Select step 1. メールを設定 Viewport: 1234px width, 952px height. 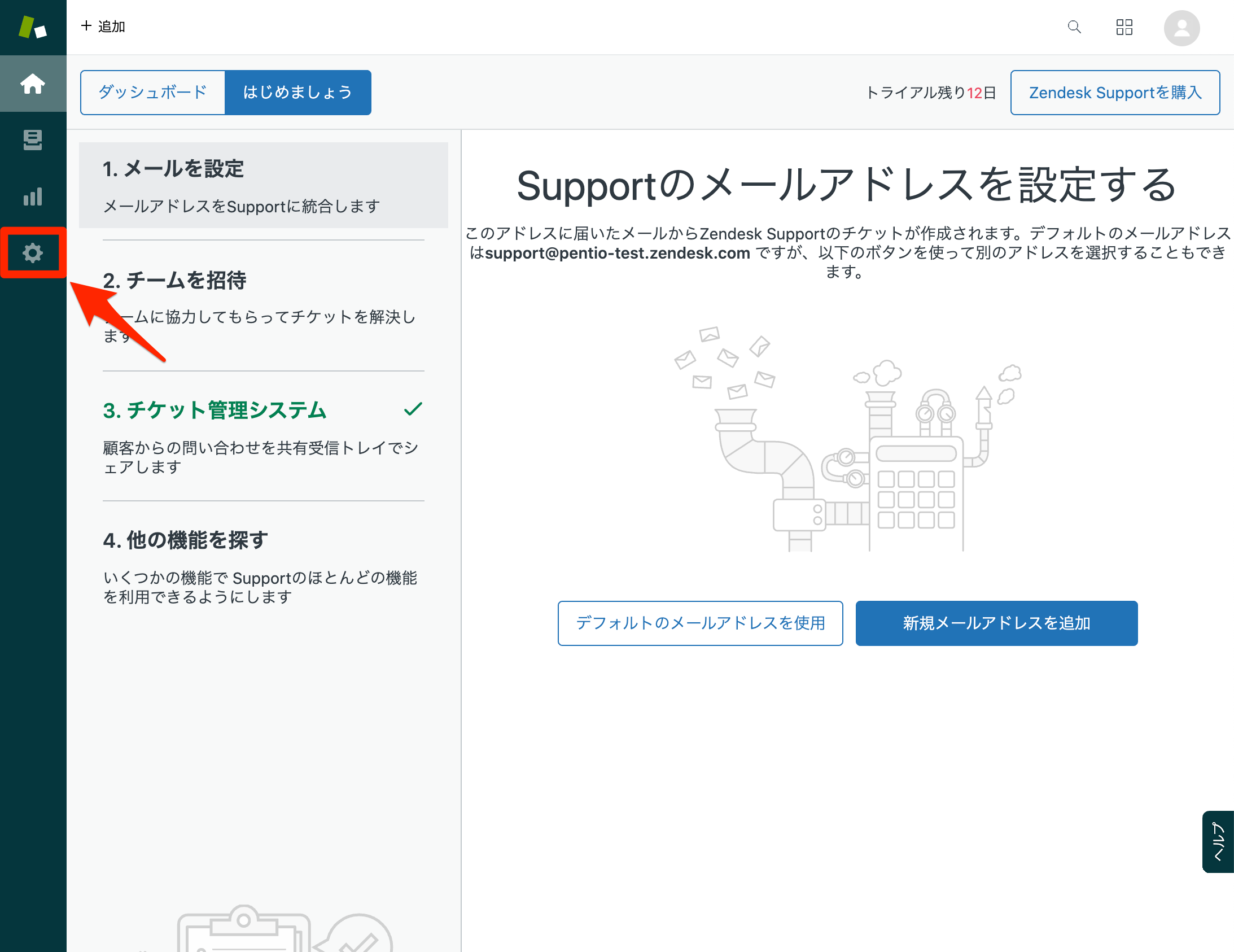(x=263, y=185)
